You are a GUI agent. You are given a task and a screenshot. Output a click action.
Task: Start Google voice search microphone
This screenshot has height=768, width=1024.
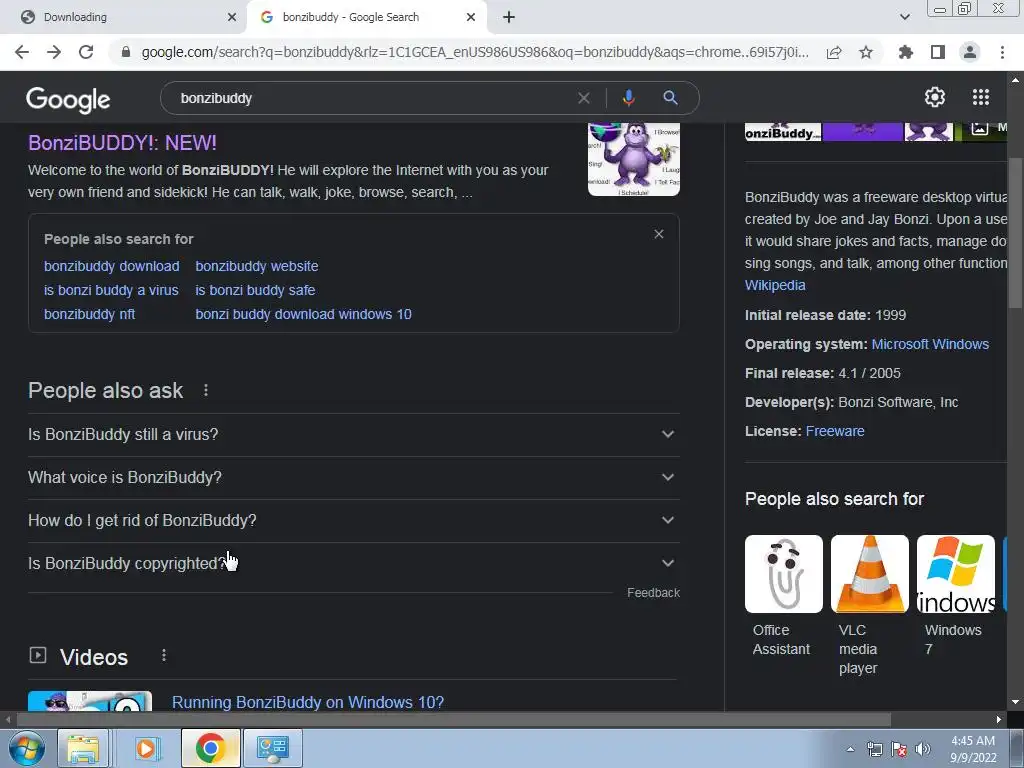pos(628,98)
